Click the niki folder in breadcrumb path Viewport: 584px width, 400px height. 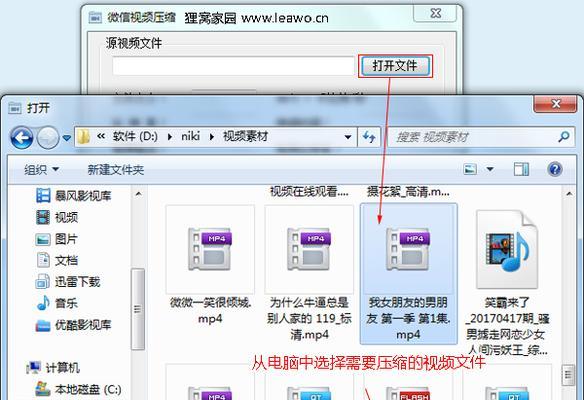coord(191,137)
